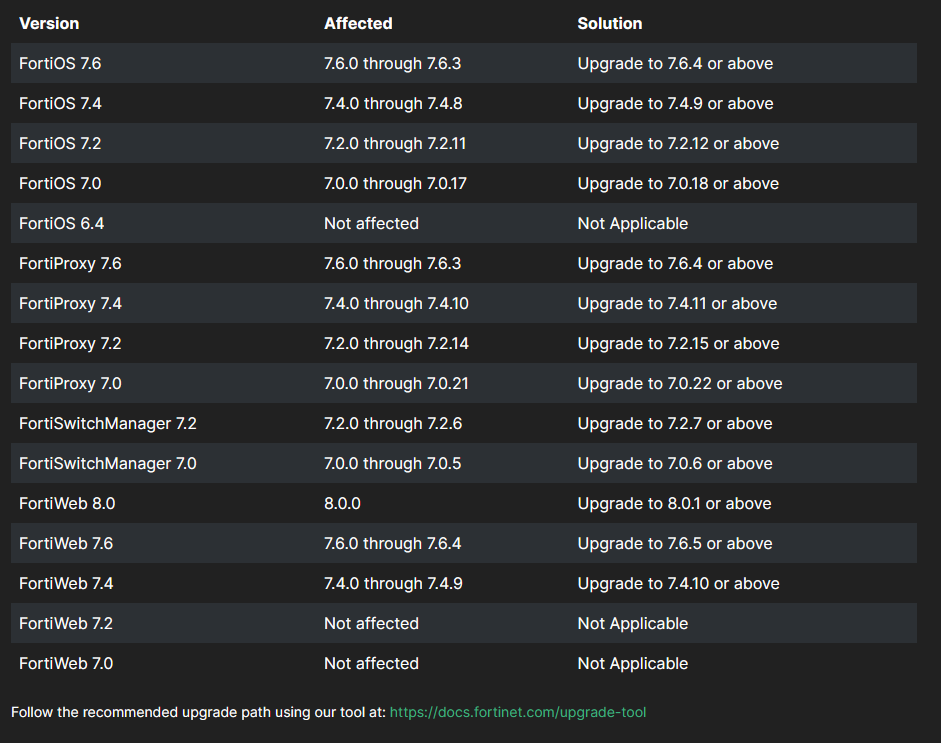Click 'Upgrade to 7.0.18 or above' text
The height and width of the screenshot is (743, 941).
point(678,183)
